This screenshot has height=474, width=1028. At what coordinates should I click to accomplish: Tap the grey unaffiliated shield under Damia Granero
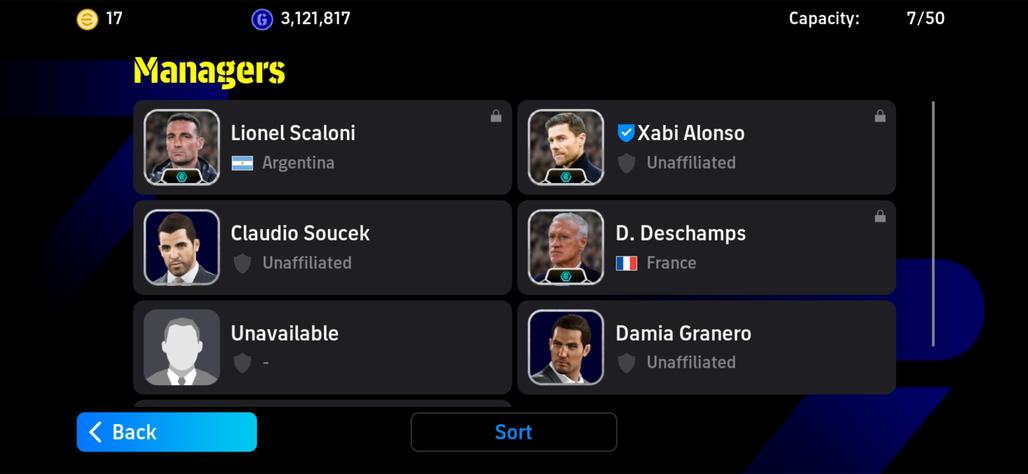627,363
